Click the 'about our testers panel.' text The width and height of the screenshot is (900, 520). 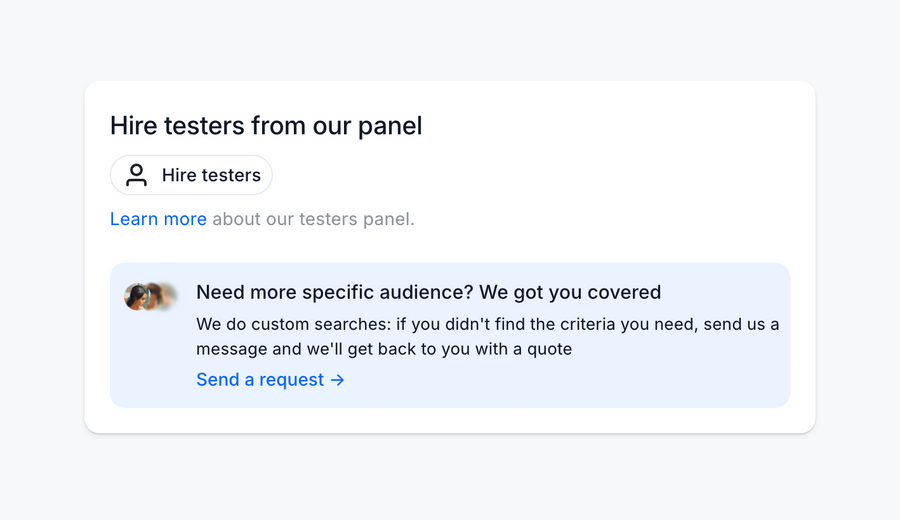pyautogui.click(x=313, y=219)
